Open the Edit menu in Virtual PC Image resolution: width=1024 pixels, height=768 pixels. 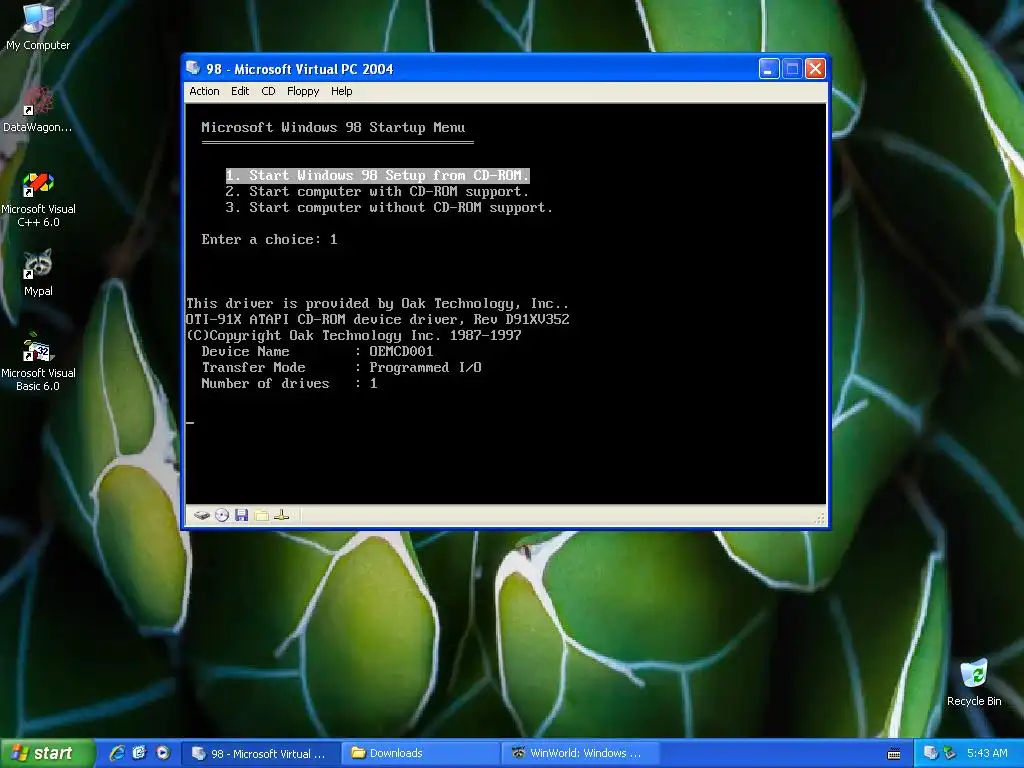(x=240, y=91)
